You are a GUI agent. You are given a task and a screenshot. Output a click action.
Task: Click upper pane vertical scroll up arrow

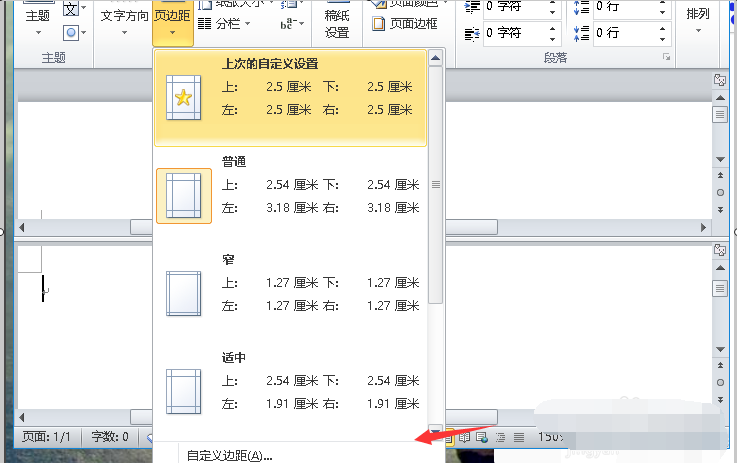pyautogui.click(x=720, y=98)
